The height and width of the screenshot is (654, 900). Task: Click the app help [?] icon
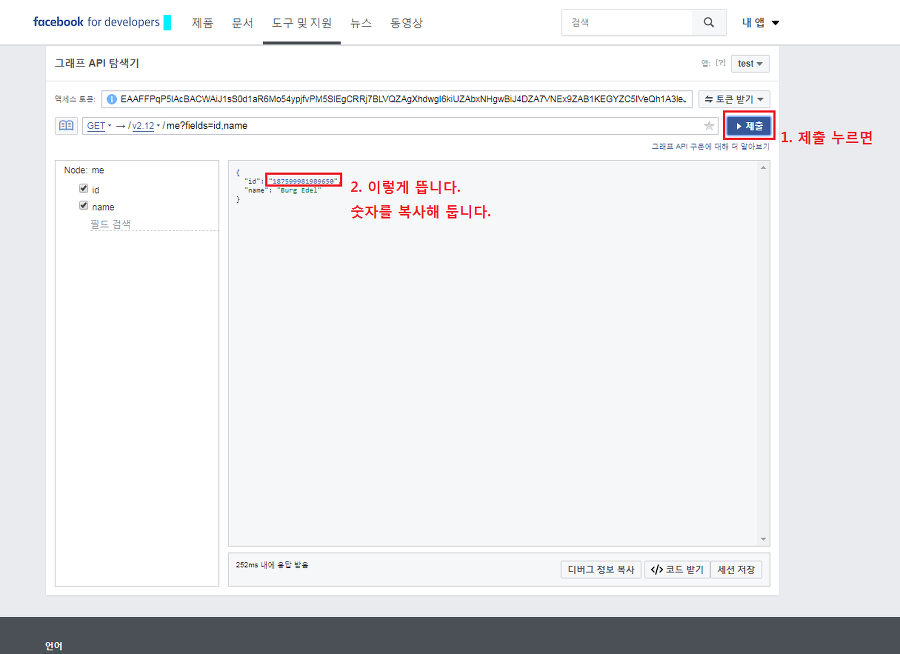point(720,63)
